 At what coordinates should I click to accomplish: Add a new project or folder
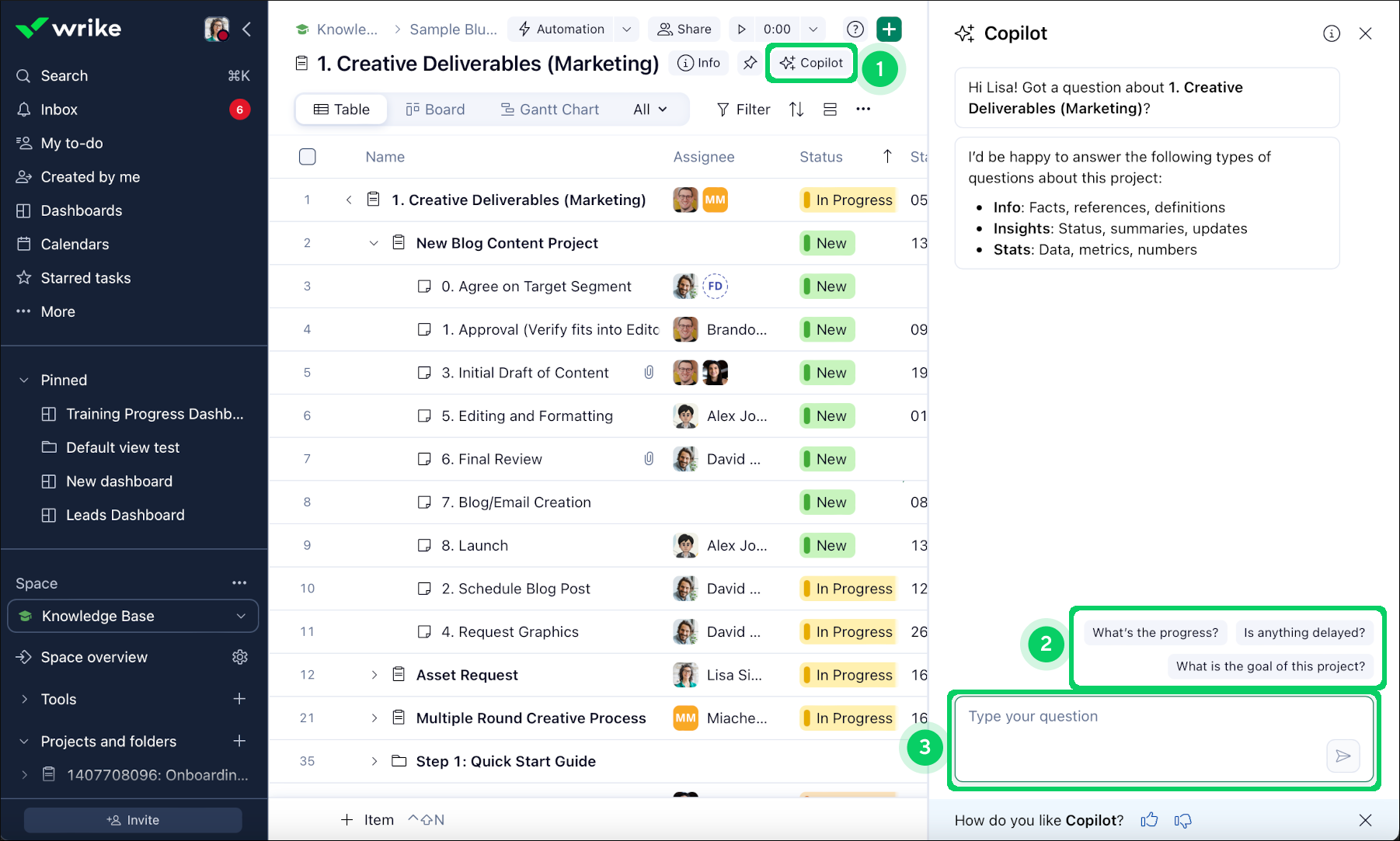tap(239, 742)
